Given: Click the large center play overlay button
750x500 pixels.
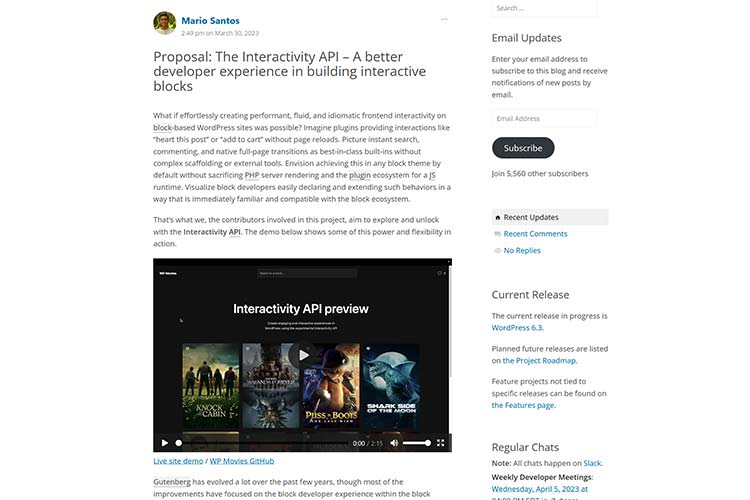Looking at the screenshot, I should coord(303,355).
